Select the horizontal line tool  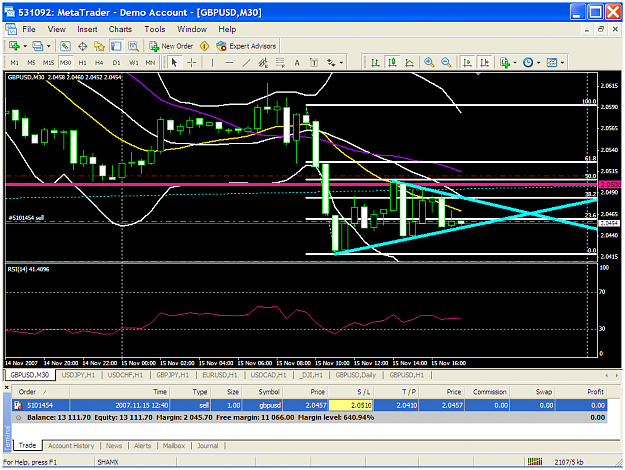229,63
